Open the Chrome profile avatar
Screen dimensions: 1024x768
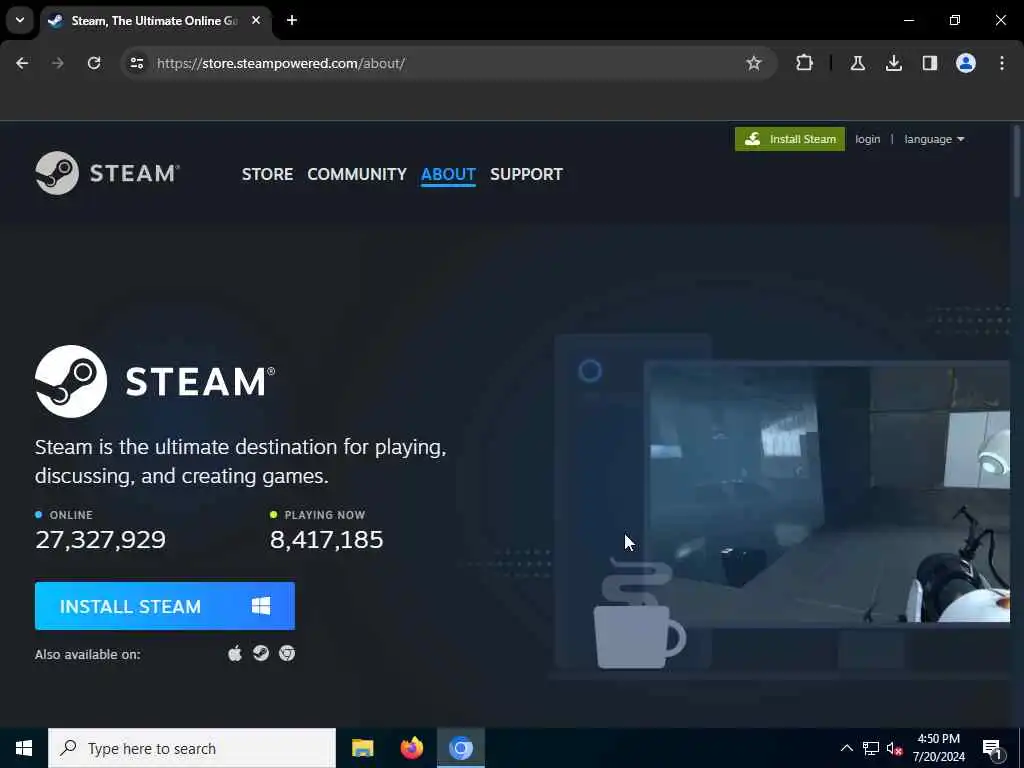[x=966, y=63]
